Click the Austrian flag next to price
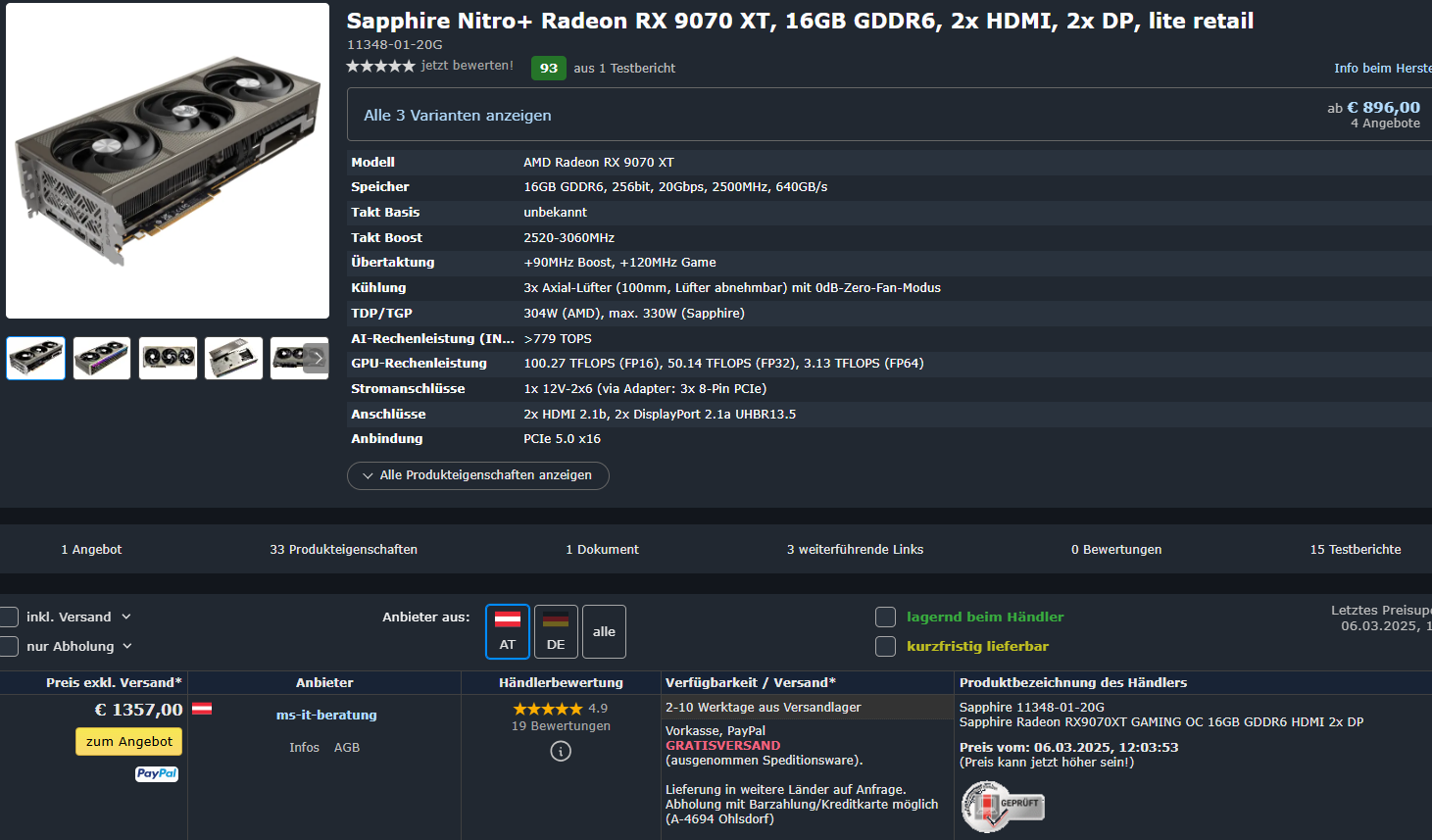 [x=202, y=709]
